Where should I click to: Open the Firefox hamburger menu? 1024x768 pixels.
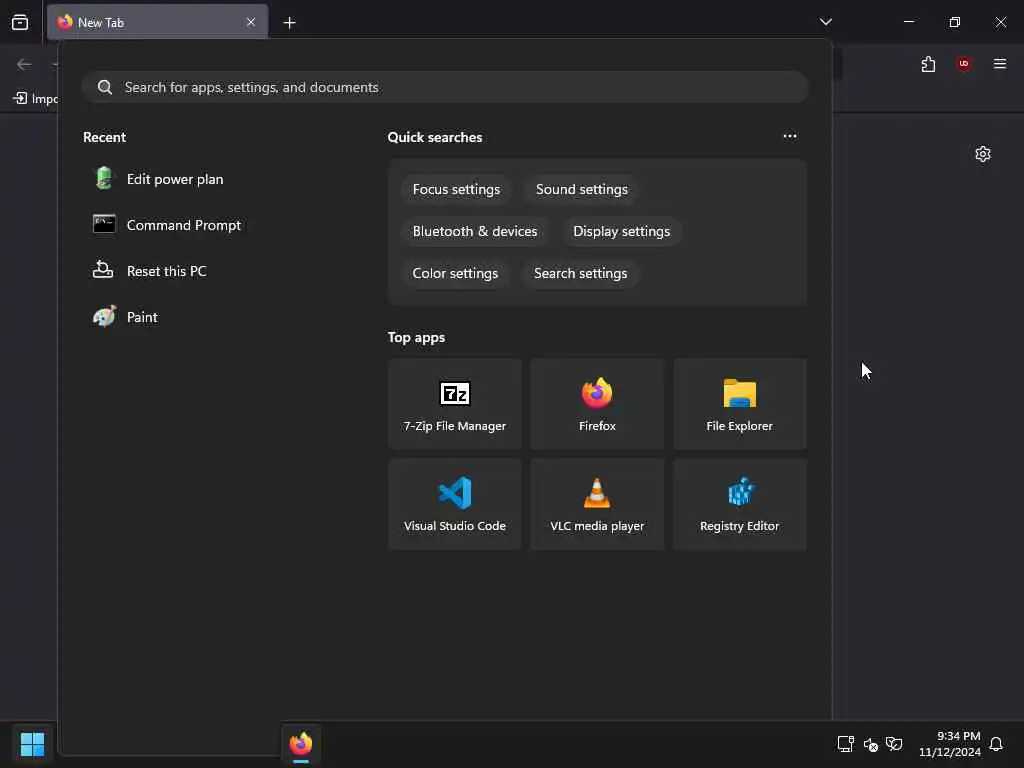pos(999,64)
